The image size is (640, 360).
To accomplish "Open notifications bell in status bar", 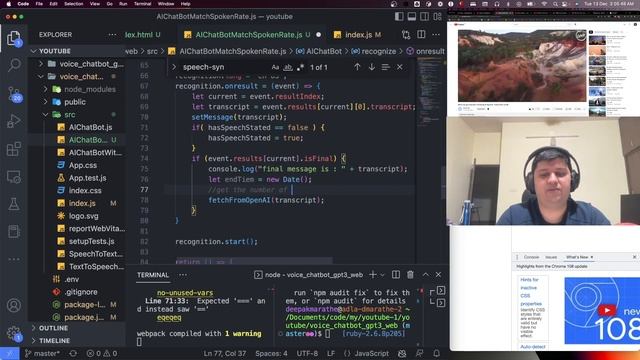I will [436, 353].
